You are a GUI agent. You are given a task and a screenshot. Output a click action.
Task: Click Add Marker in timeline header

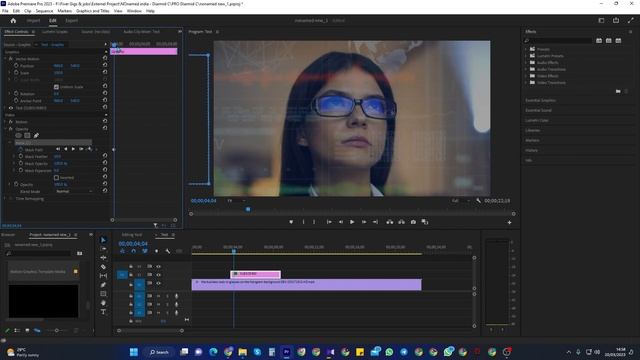[156, 251]
